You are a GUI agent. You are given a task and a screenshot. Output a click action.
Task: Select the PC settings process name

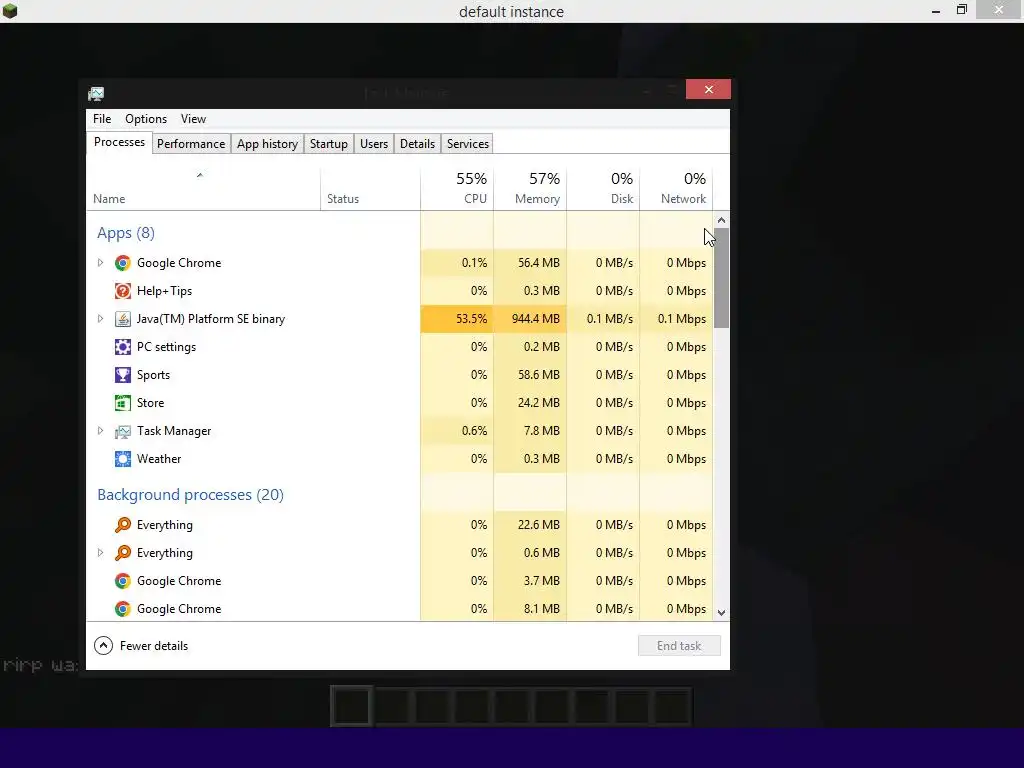[x=167, y=347]
